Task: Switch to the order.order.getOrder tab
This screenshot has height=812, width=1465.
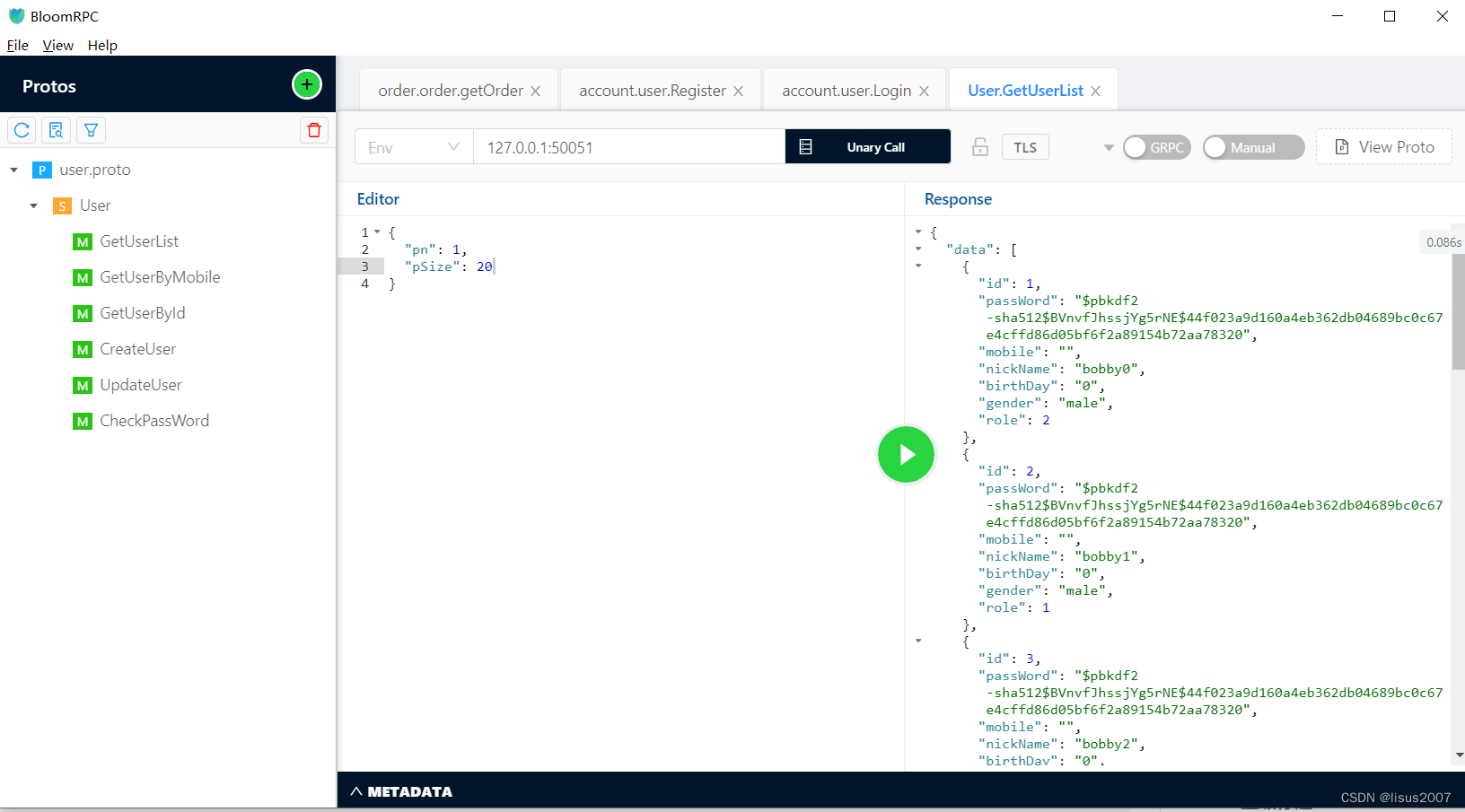Action: (x=451, y=91)
